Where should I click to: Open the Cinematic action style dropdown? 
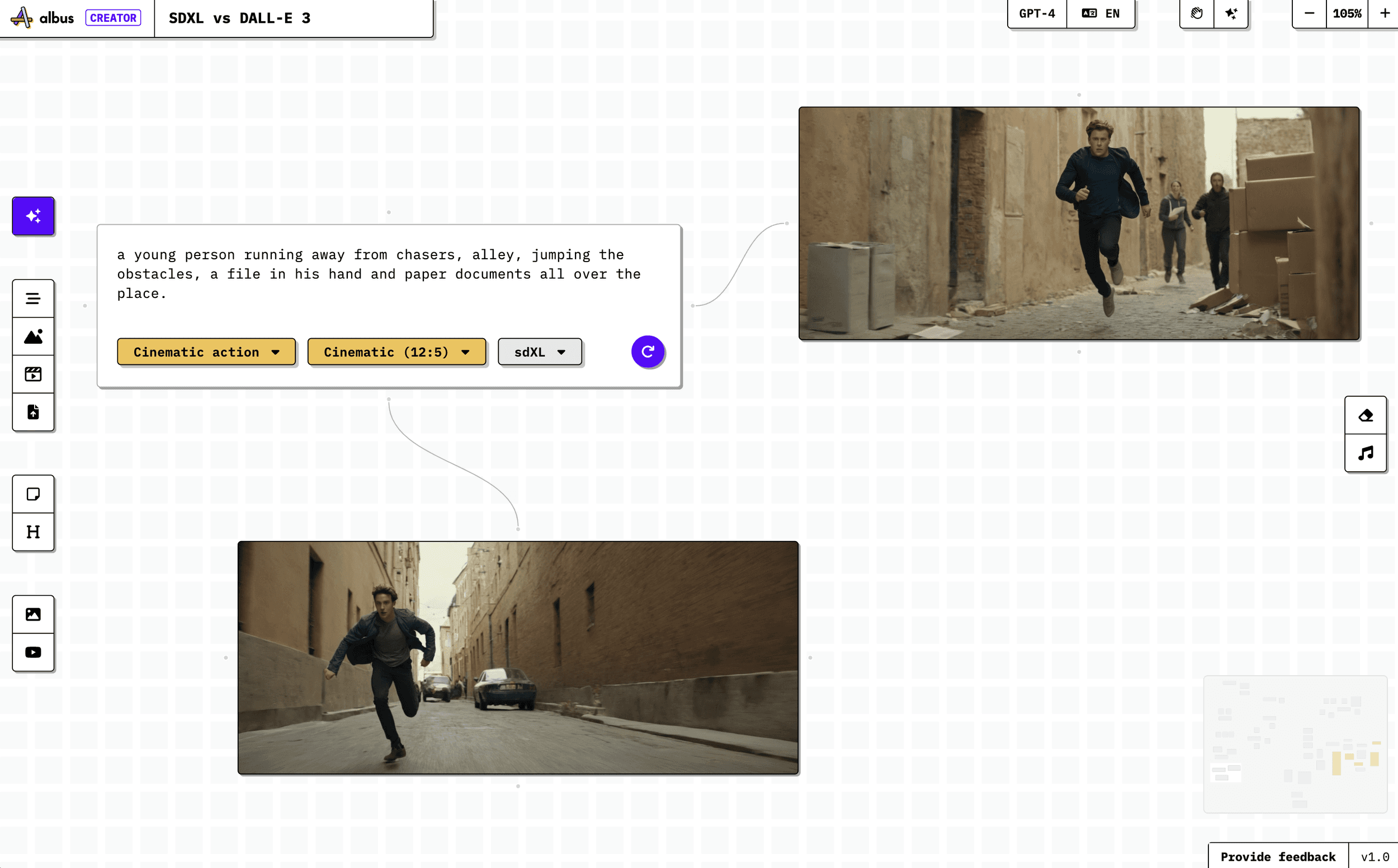tap(206, 352)
